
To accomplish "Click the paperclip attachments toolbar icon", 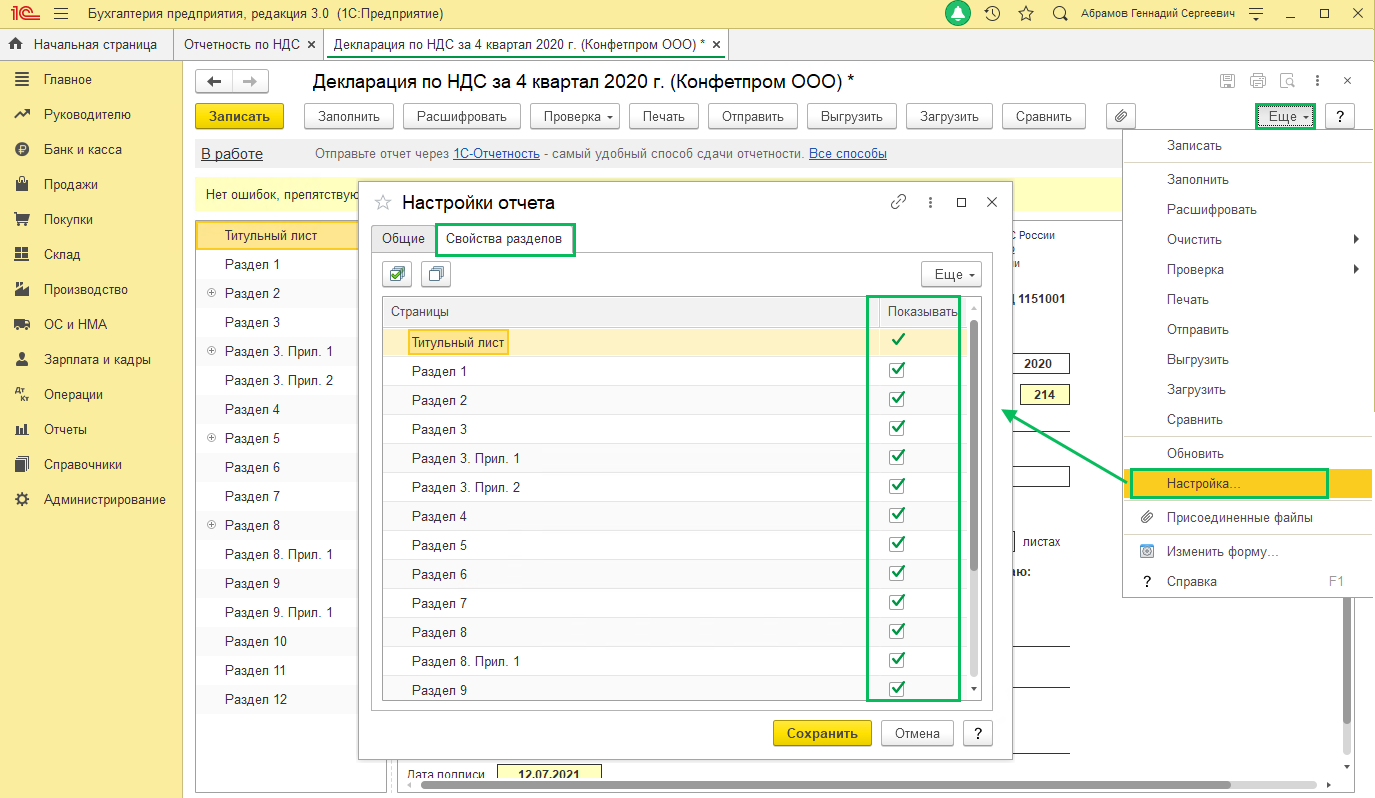I will pos(1121,116).
